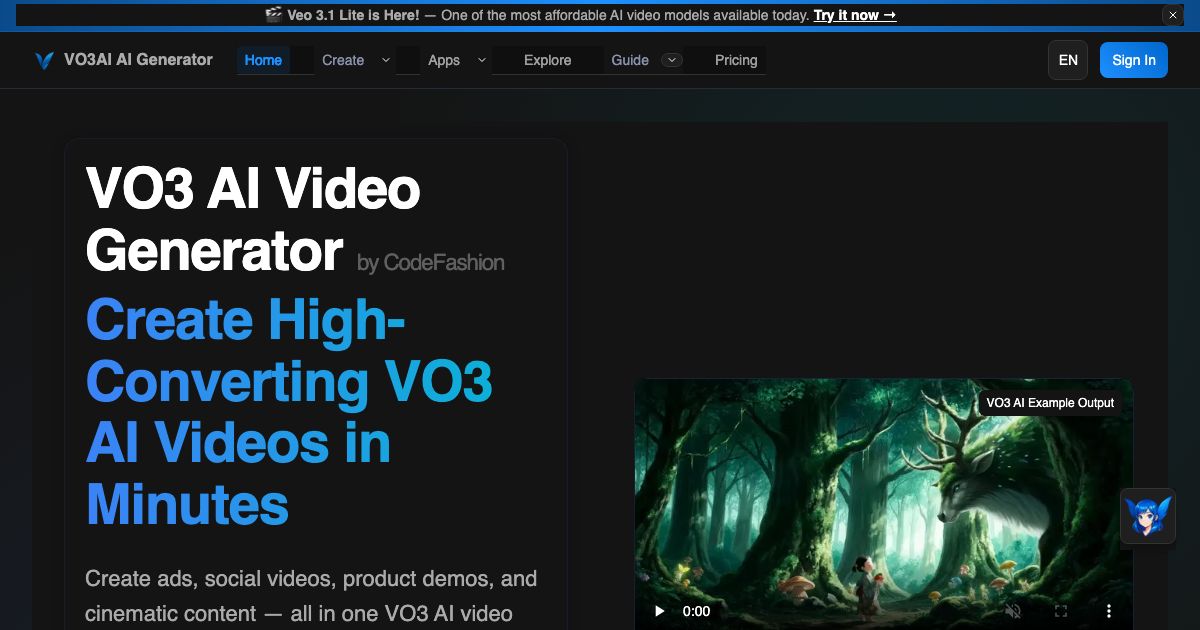Image resolution: width=1200 pixels, height=630 pixels.
Task: Open the Pricing page
Action: click(736, 60)
